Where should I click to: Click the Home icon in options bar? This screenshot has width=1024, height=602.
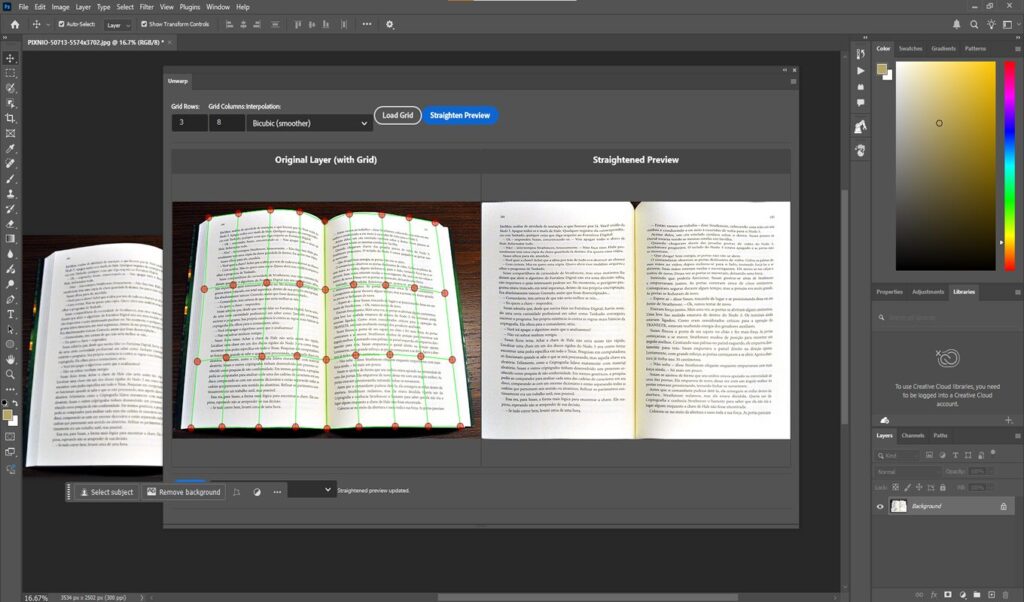pos(14,24)
